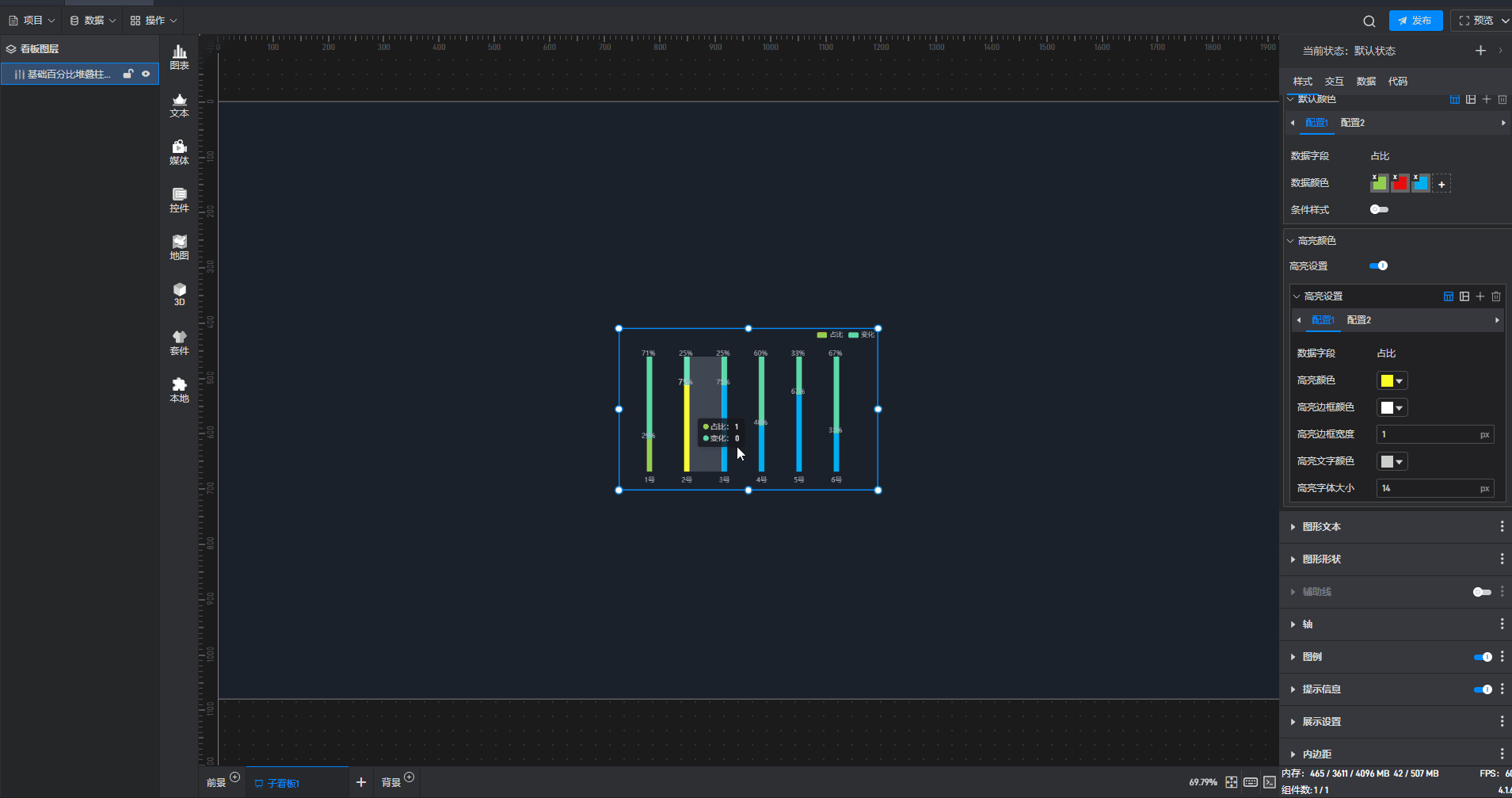
Task: Open the 3D components icon
Action: [x=180, y=294]
